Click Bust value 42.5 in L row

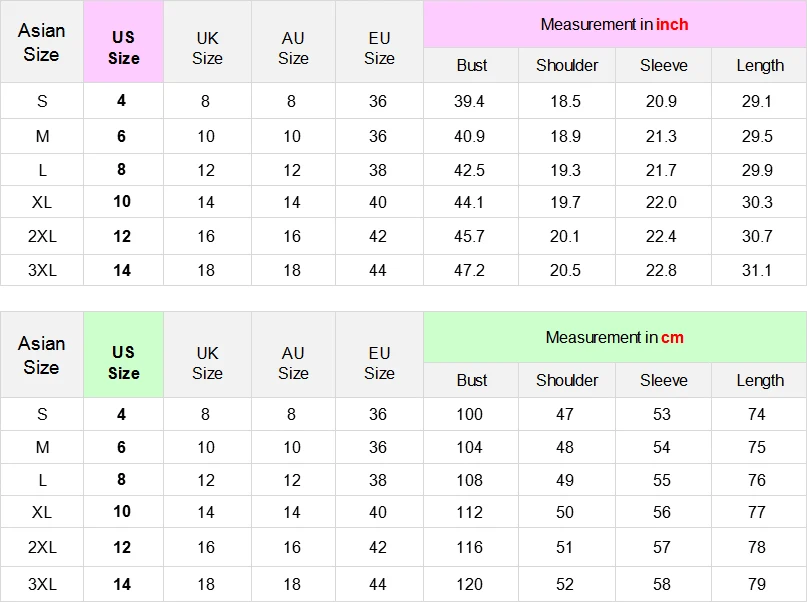pos(469,170)
